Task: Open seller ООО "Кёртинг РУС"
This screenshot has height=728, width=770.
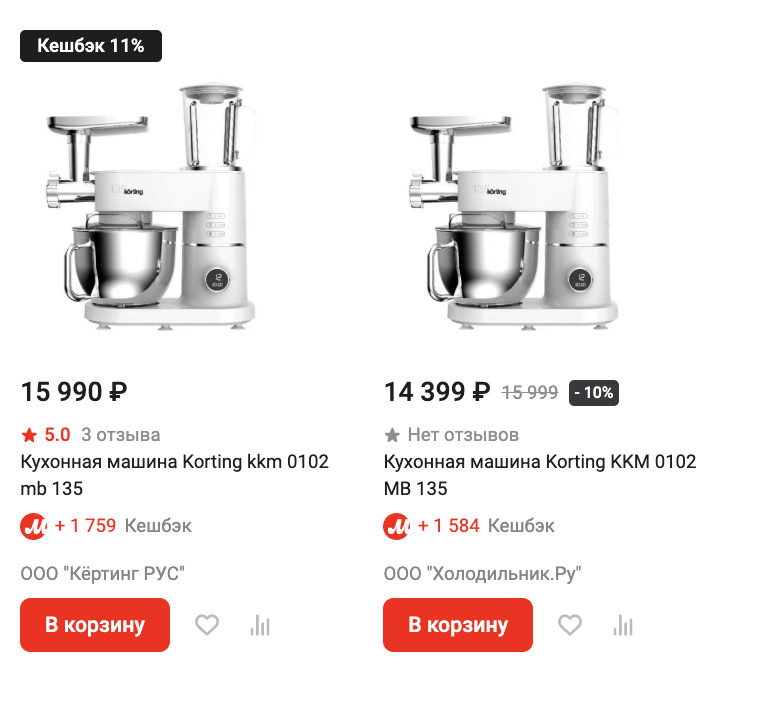Action: coord(103,574)
